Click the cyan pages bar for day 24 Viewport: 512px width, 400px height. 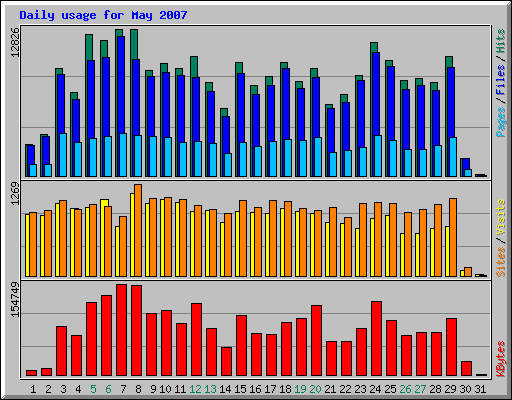click(x=378, y=156)
